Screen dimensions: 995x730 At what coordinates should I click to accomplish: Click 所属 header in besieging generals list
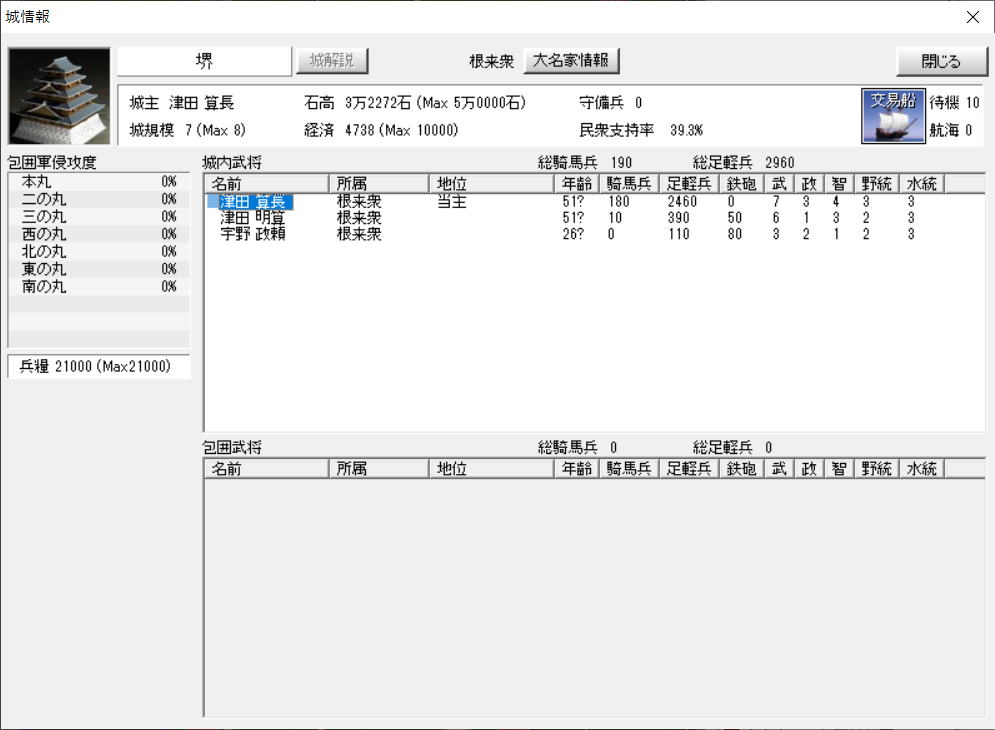tap(377, 467)
